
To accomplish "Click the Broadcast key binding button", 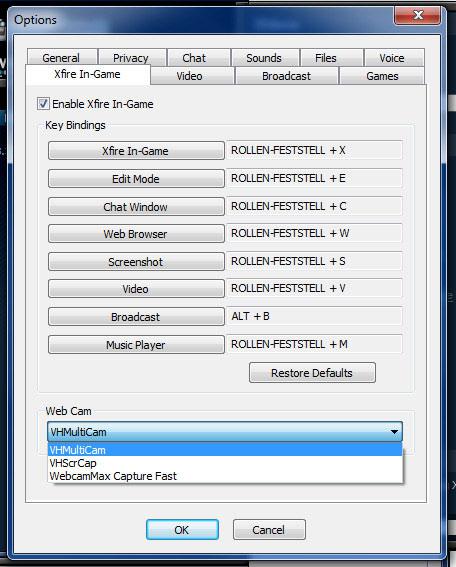I will (x=136, y=316).
